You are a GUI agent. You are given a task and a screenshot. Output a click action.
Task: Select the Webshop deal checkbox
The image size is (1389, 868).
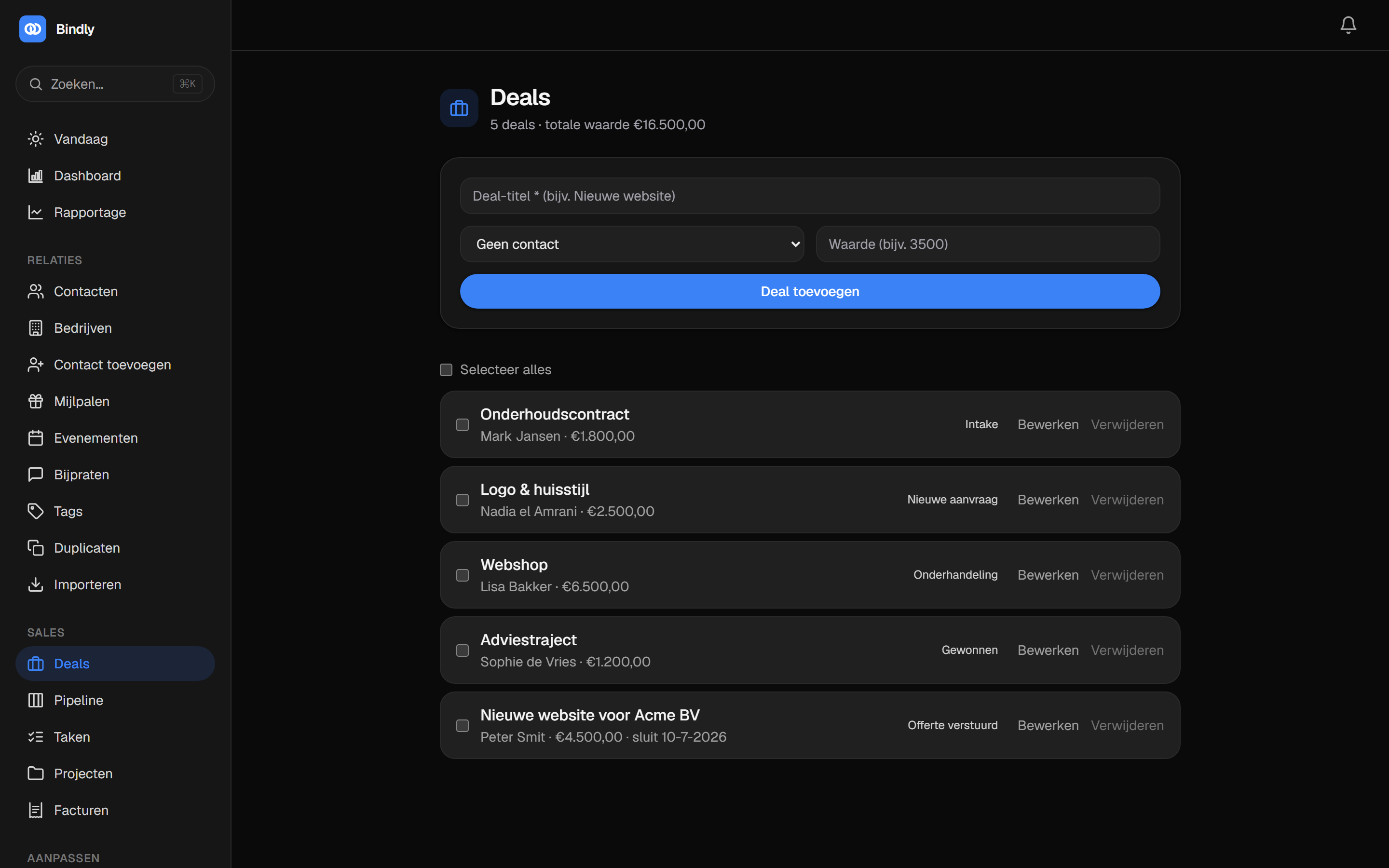click(x=462, y=575)
